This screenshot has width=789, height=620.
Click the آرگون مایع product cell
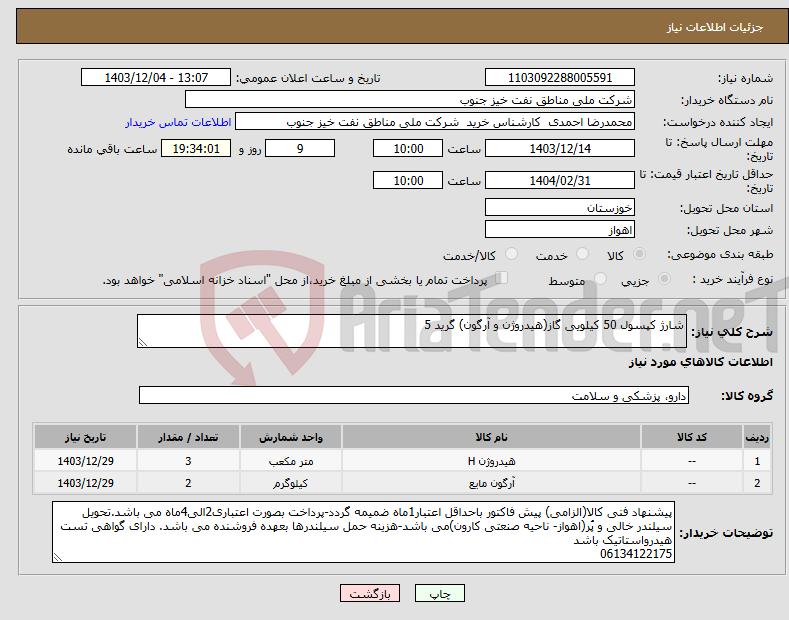pyautogui.click(x=492, y=483)
